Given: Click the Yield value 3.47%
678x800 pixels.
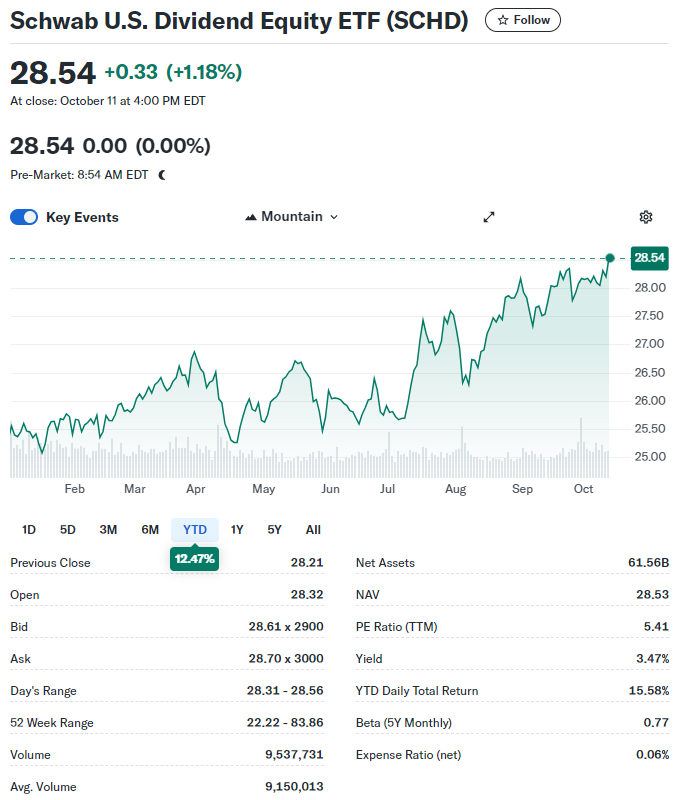Looking at the screenshot, I should pyautogui.click(x=652, y=659).
